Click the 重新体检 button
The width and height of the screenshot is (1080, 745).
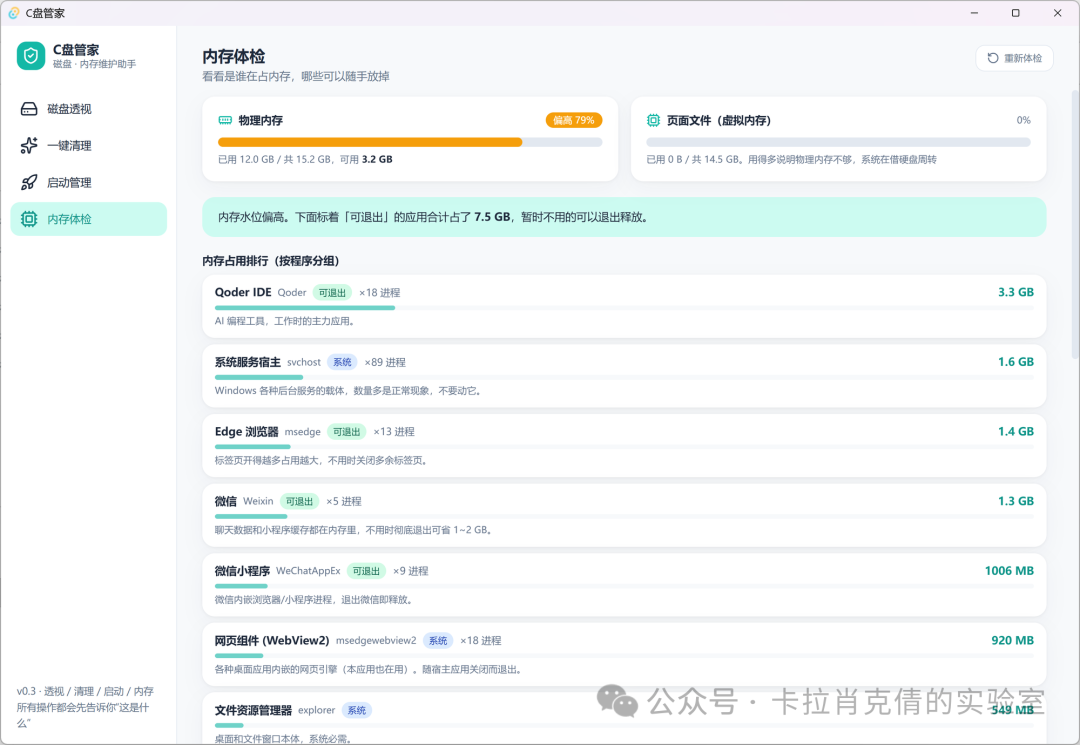1014,58
